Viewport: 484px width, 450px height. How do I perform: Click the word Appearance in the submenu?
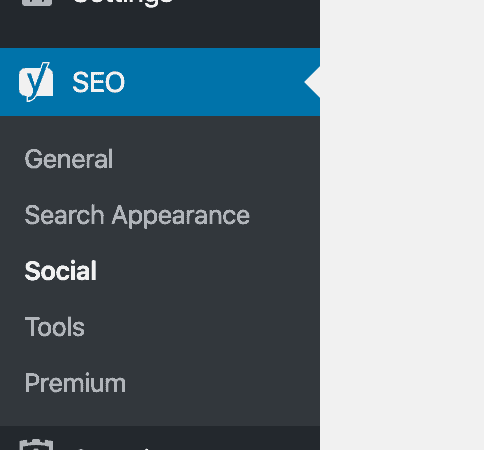[181, 216]
